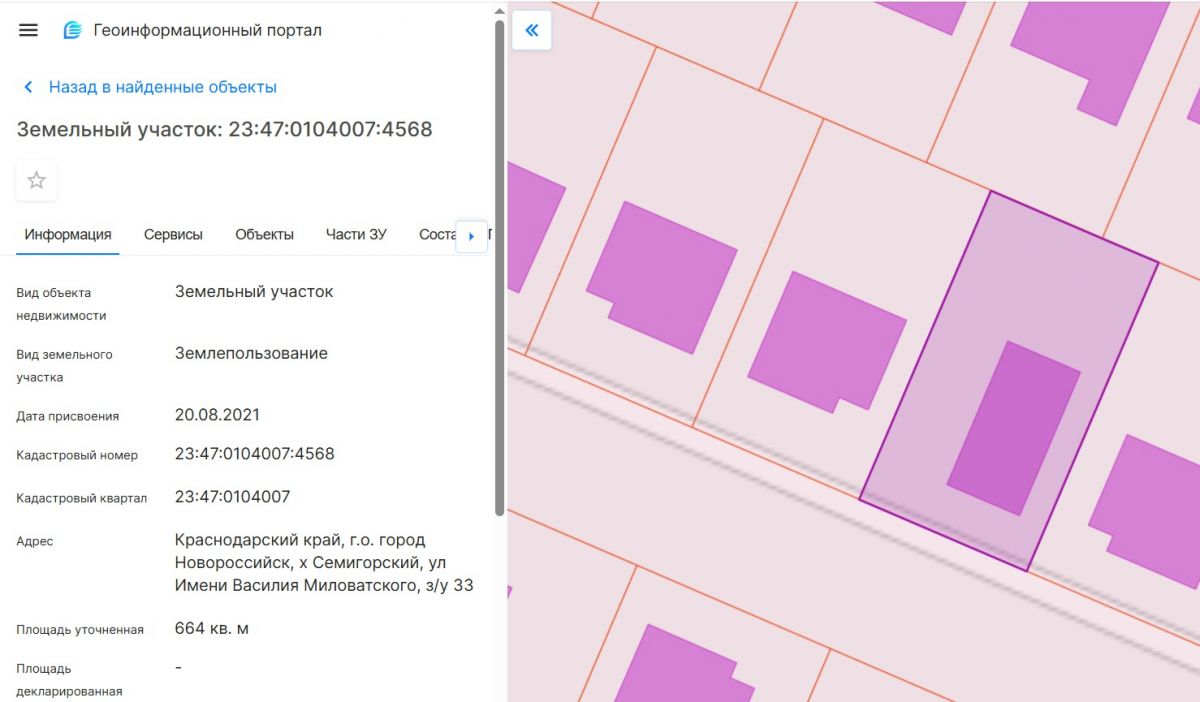The height and width of the screenshot is (702, 1200).
Task: Go to the Части ЗУ tab
Action: click(x=356, y=235)
